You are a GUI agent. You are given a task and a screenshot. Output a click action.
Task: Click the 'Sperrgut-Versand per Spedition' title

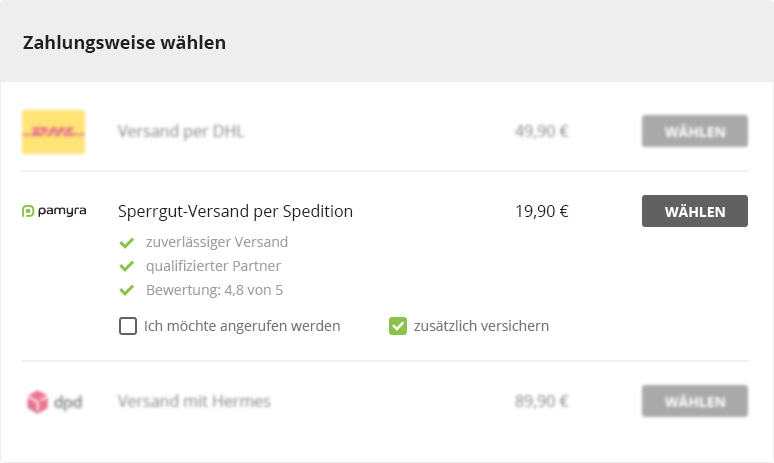point(235,211)
